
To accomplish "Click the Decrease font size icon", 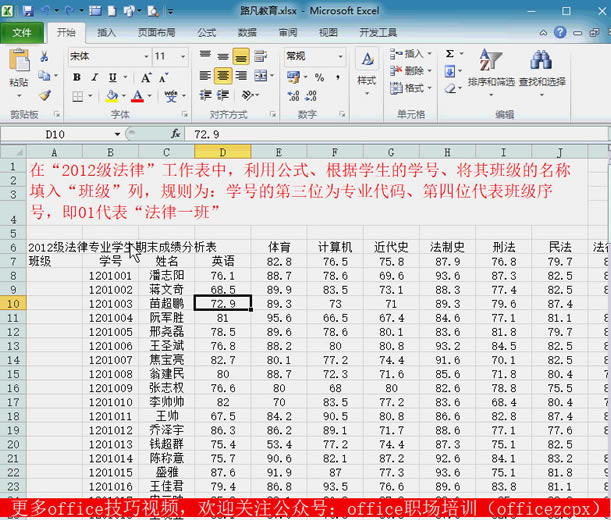I will coord(163,78).
